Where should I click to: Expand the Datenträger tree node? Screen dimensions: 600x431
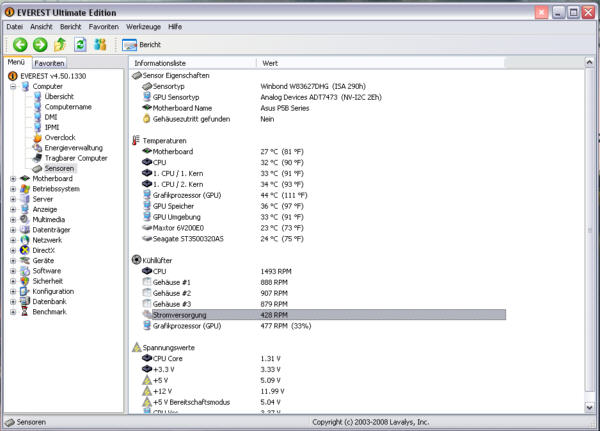[13, 230]
